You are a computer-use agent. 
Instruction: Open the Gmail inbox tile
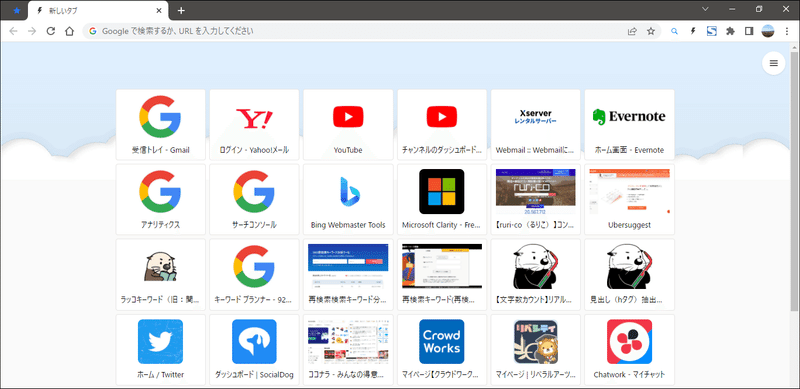tap(160, 125)
